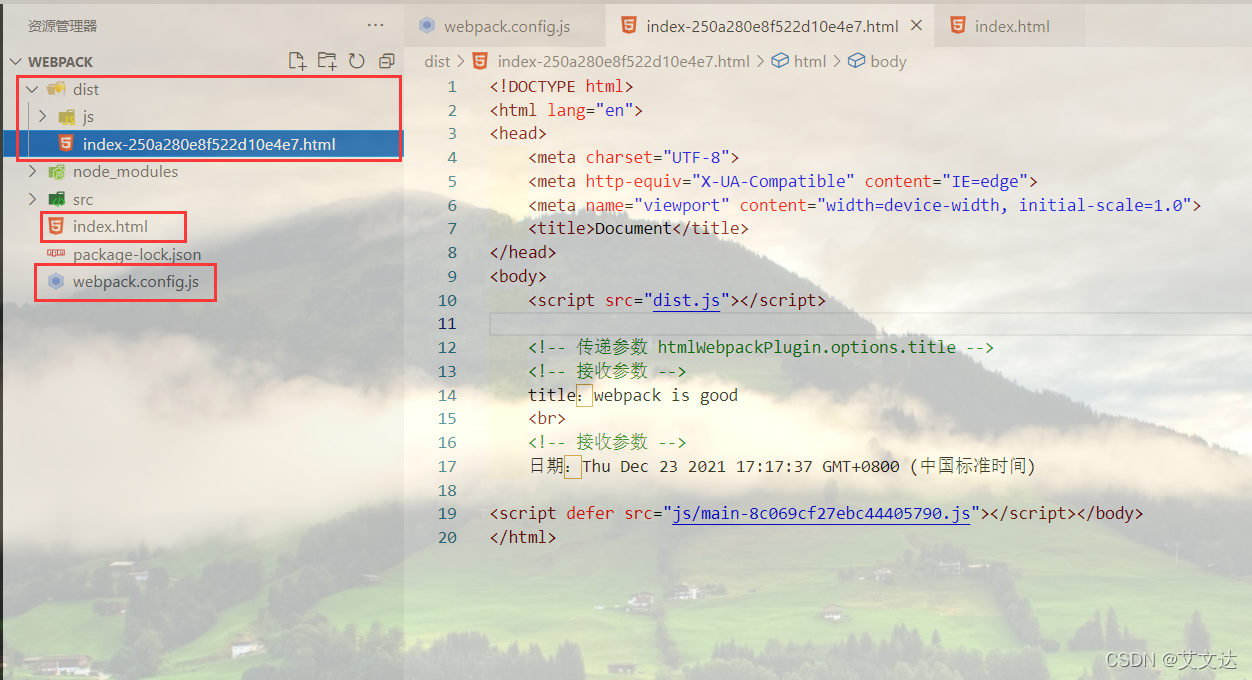This screenshot has height=680, width=1252.
Task: Click the js folder icon
Action: click(67, 116)
